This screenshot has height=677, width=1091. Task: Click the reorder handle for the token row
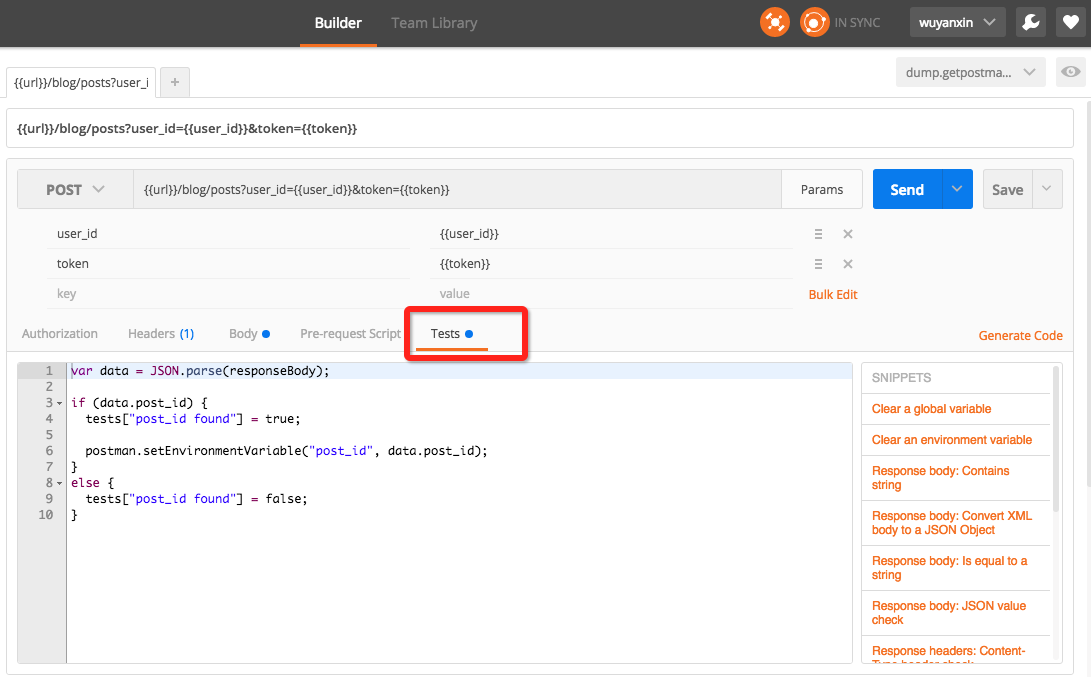coord(818,264)
